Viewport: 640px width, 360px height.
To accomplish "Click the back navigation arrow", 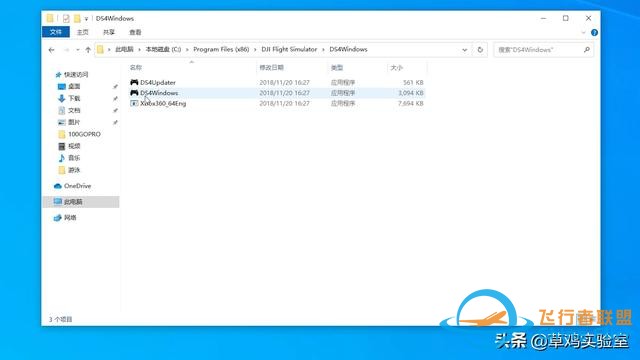I will 51,50.
